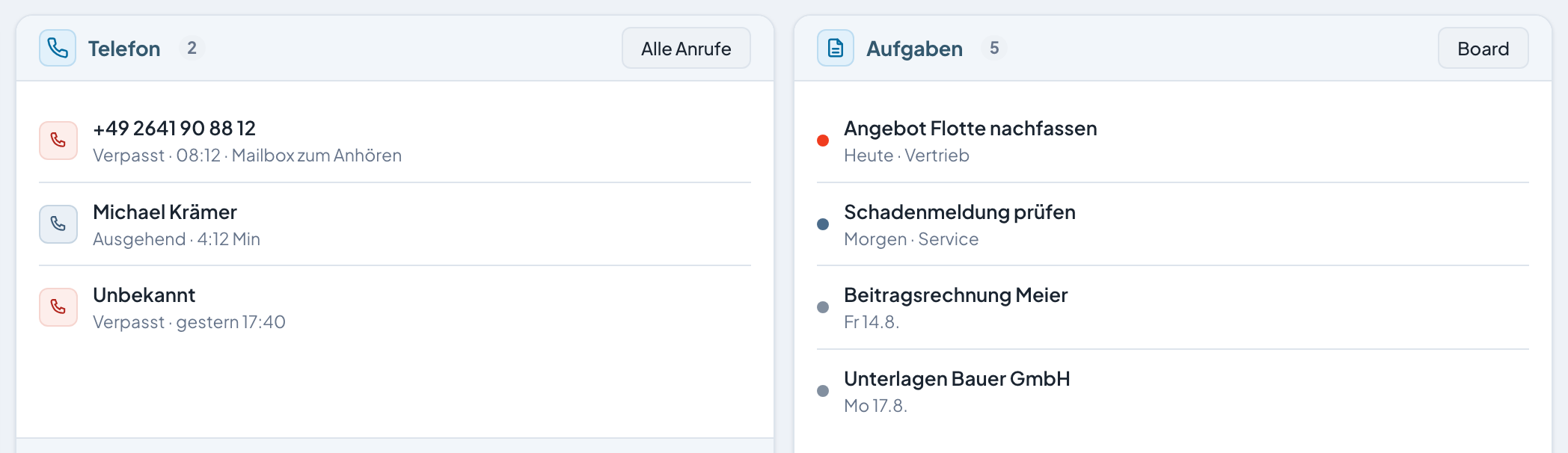
Task: Open the Unbekannt missed call entry
Action: (144, 295)
